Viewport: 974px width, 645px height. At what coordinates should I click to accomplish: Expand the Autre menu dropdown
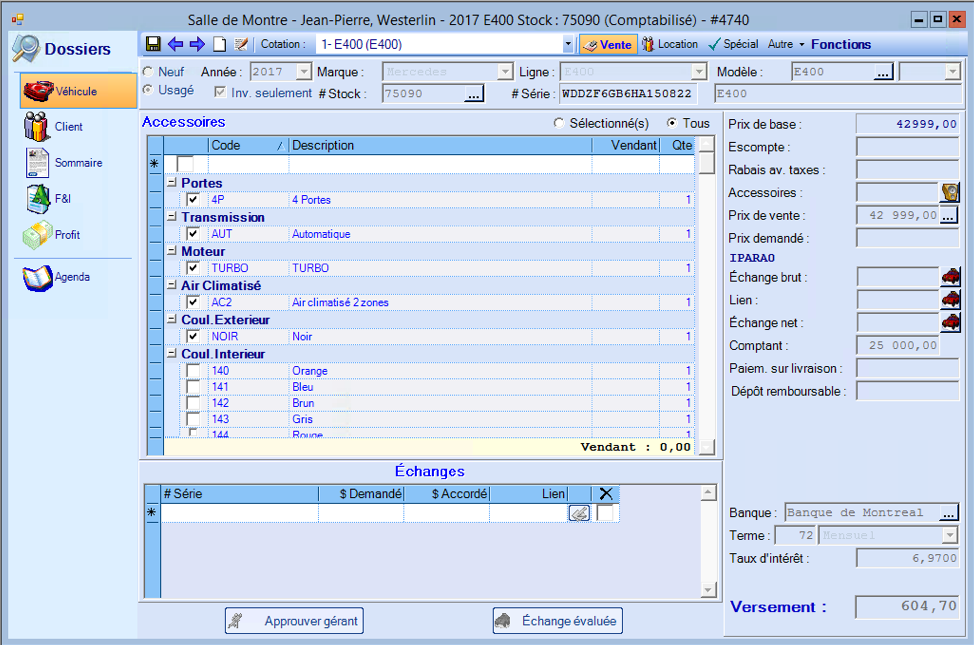[785, 45]
